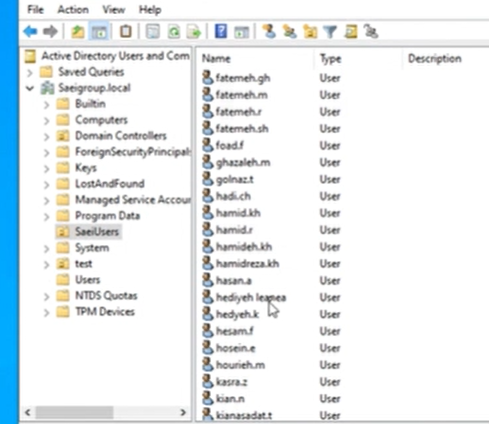The height and width of the screenshot is (424, 489).
Task: Select user fatemeh.sh in the list
Action: point(242,129)
